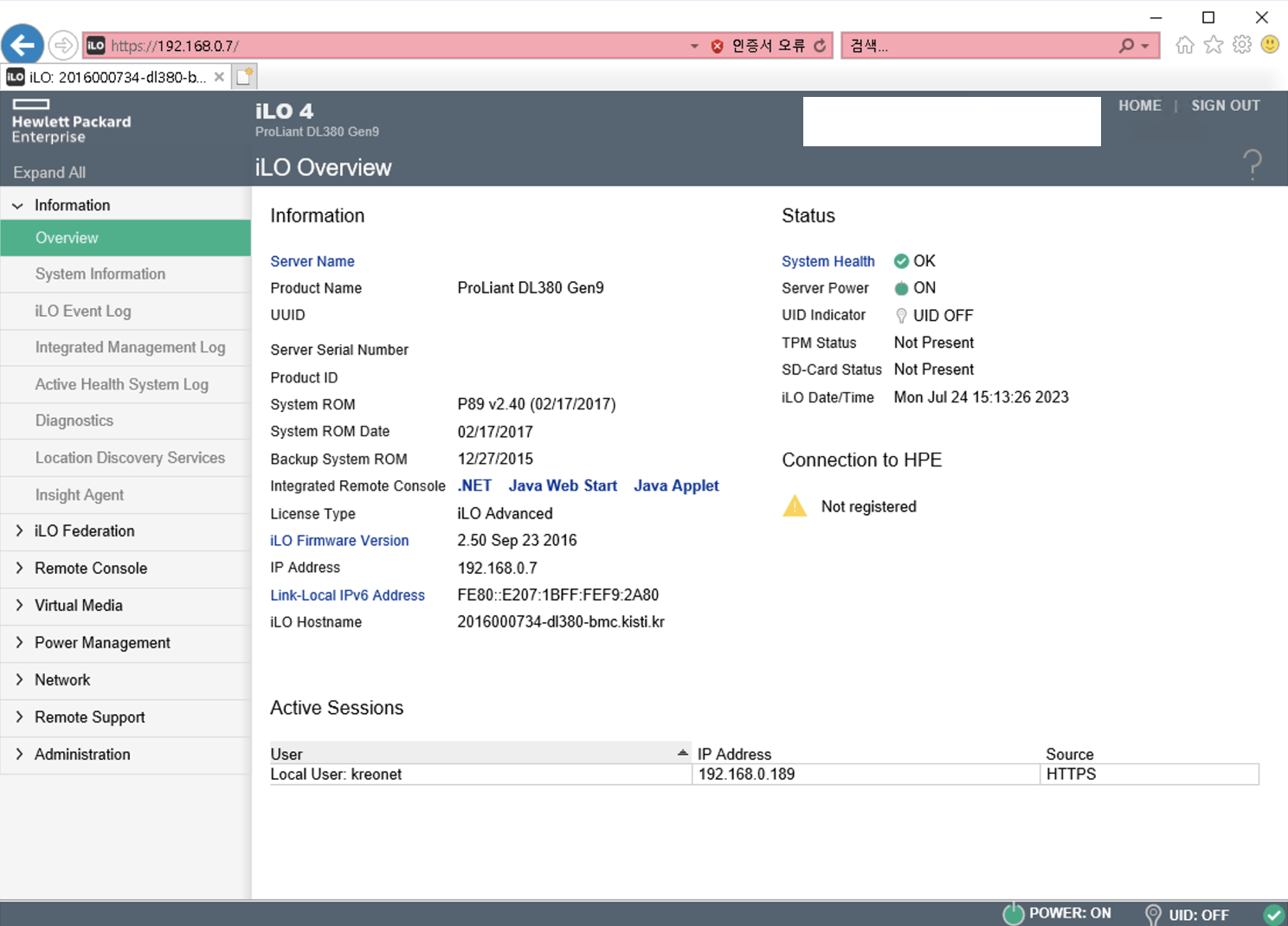Image resolution: width=1288 pixels, height=926 pixels.
Task: Collapse the Information section
Action: (17, 206)
